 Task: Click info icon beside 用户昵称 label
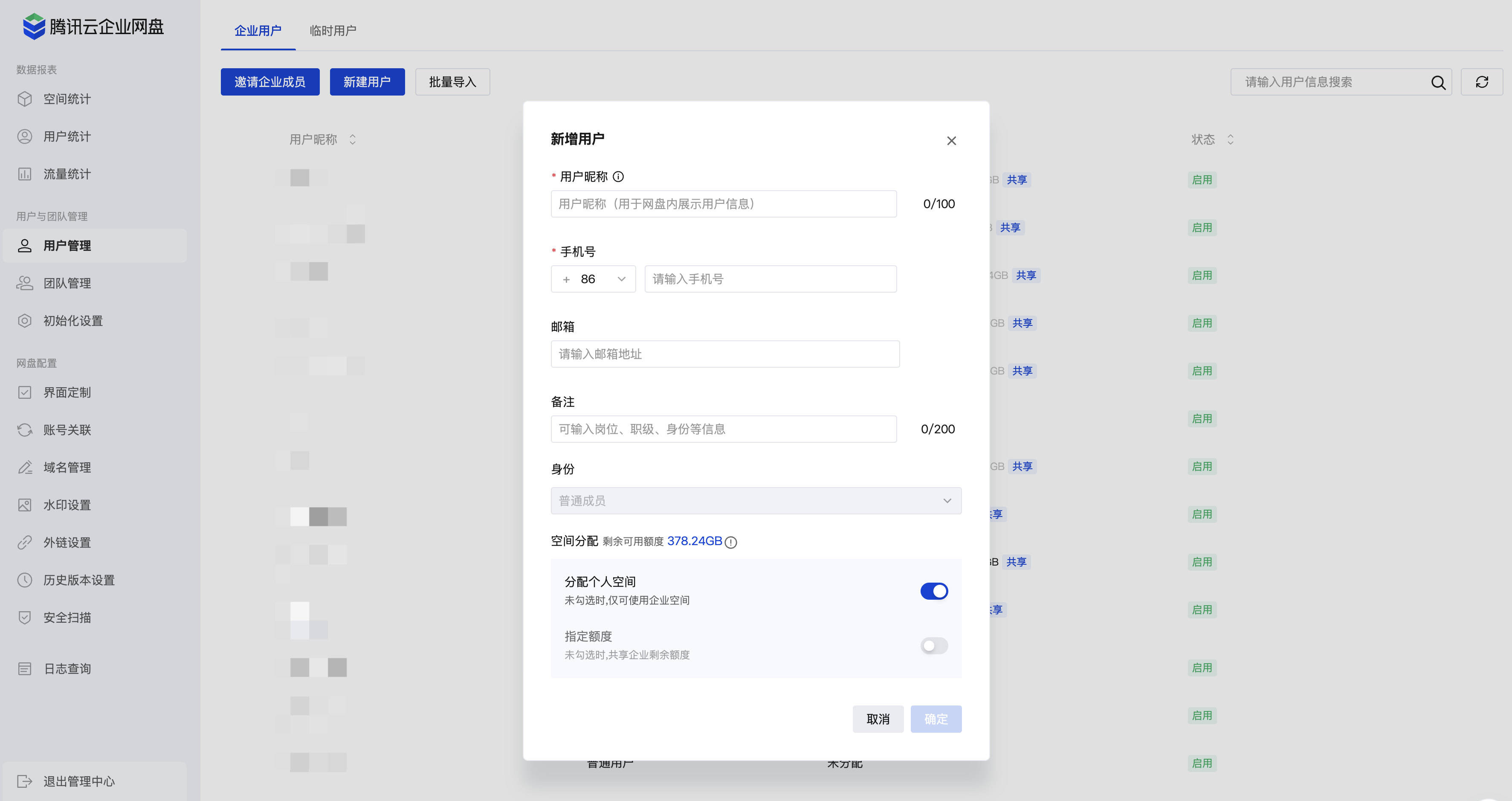point(618,176)
